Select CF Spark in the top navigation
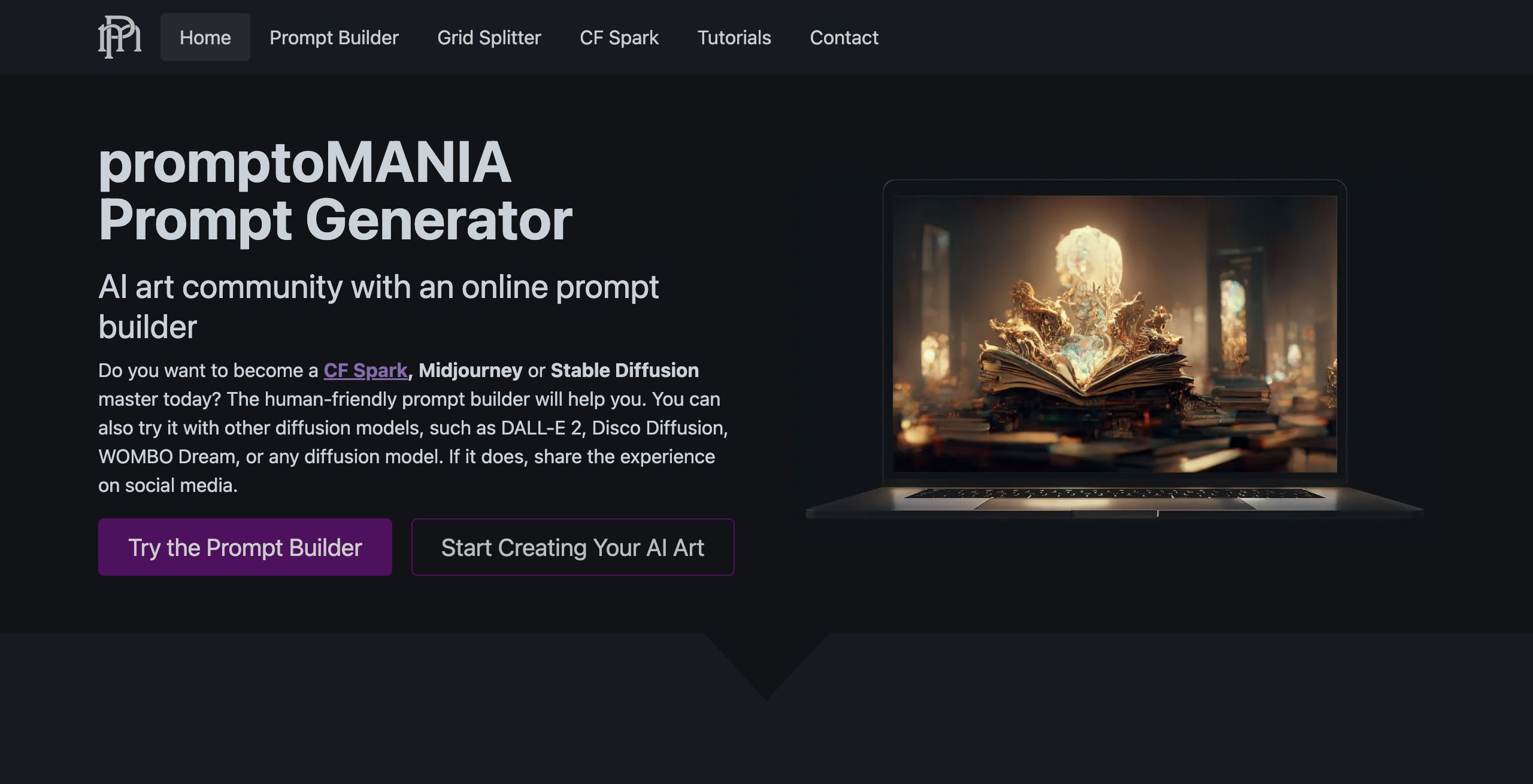This screenshot has width=1533, height=784. pos(619,37)
